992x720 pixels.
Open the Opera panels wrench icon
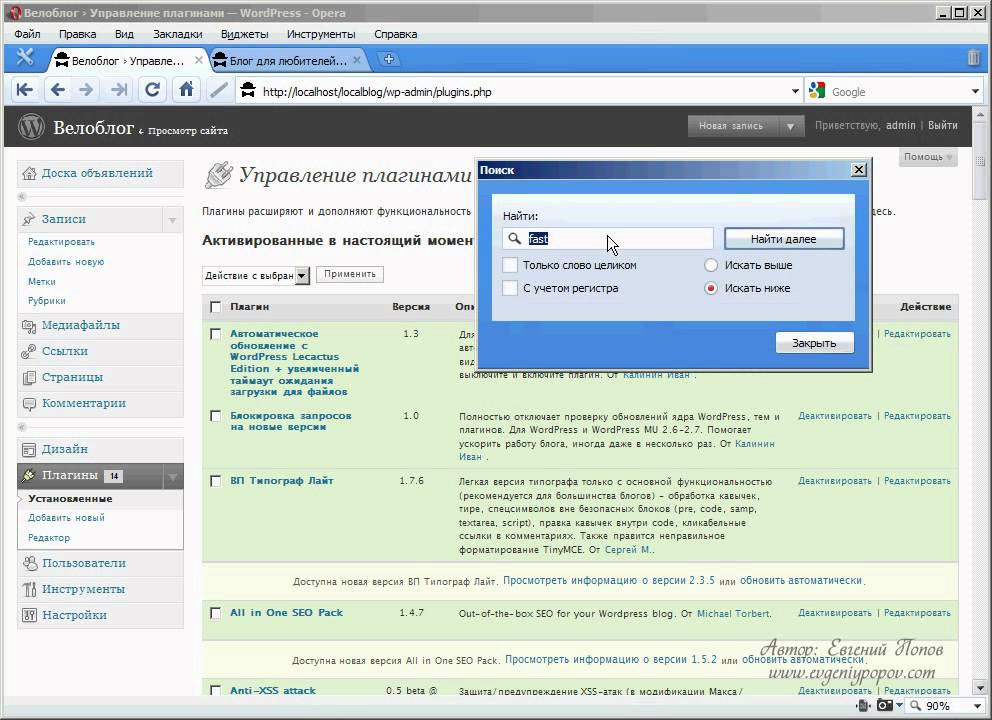(25, 58)
